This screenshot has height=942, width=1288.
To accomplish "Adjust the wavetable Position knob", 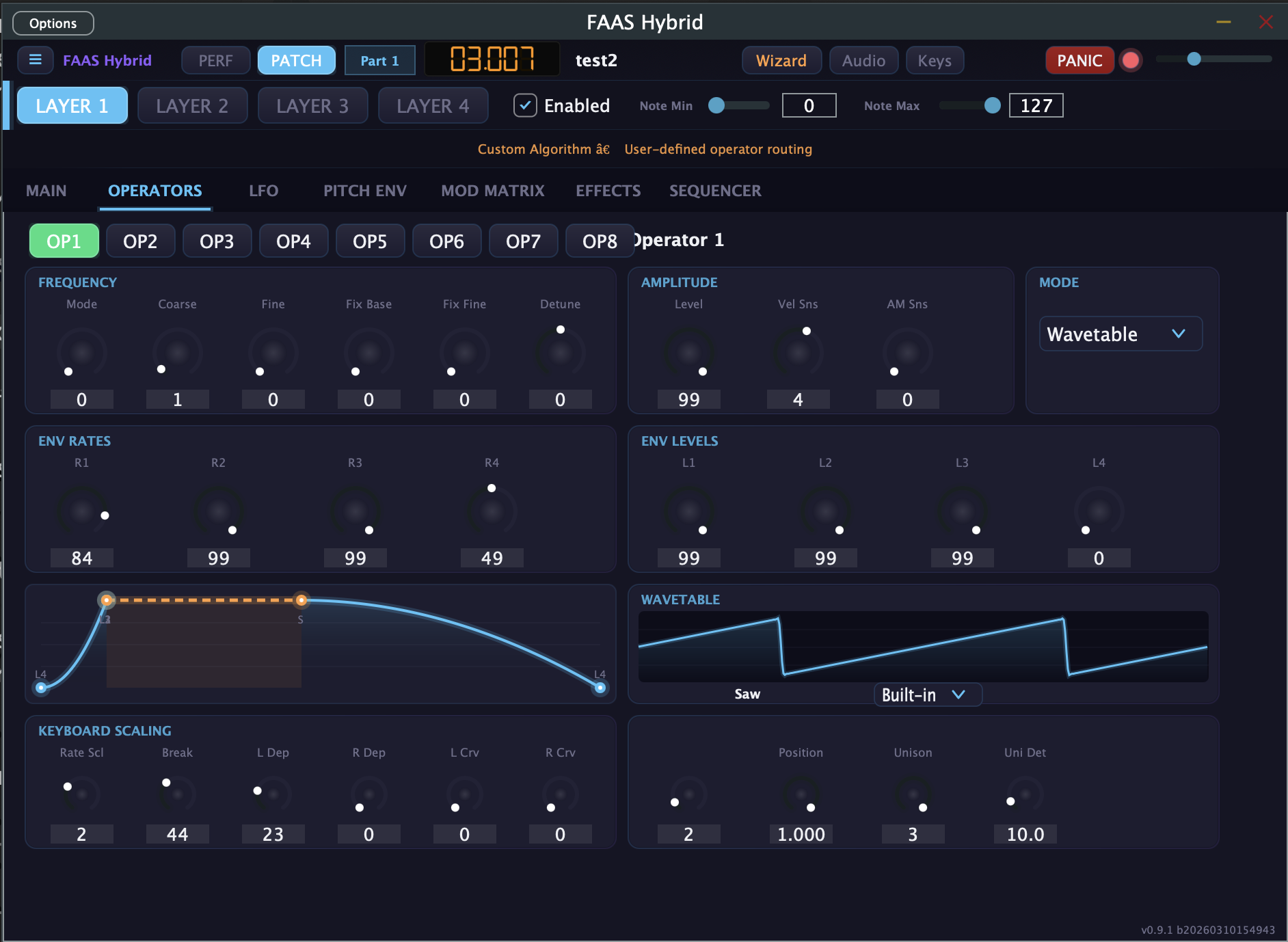I will [801, 794].
